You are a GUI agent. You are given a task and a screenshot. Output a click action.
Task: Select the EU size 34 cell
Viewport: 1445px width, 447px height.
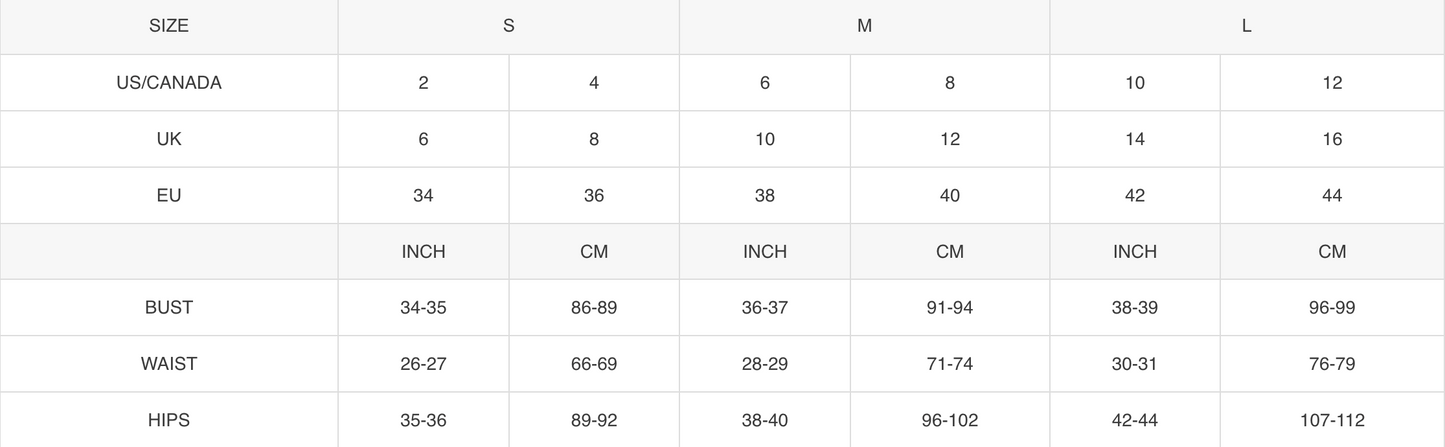click(423, 195)
